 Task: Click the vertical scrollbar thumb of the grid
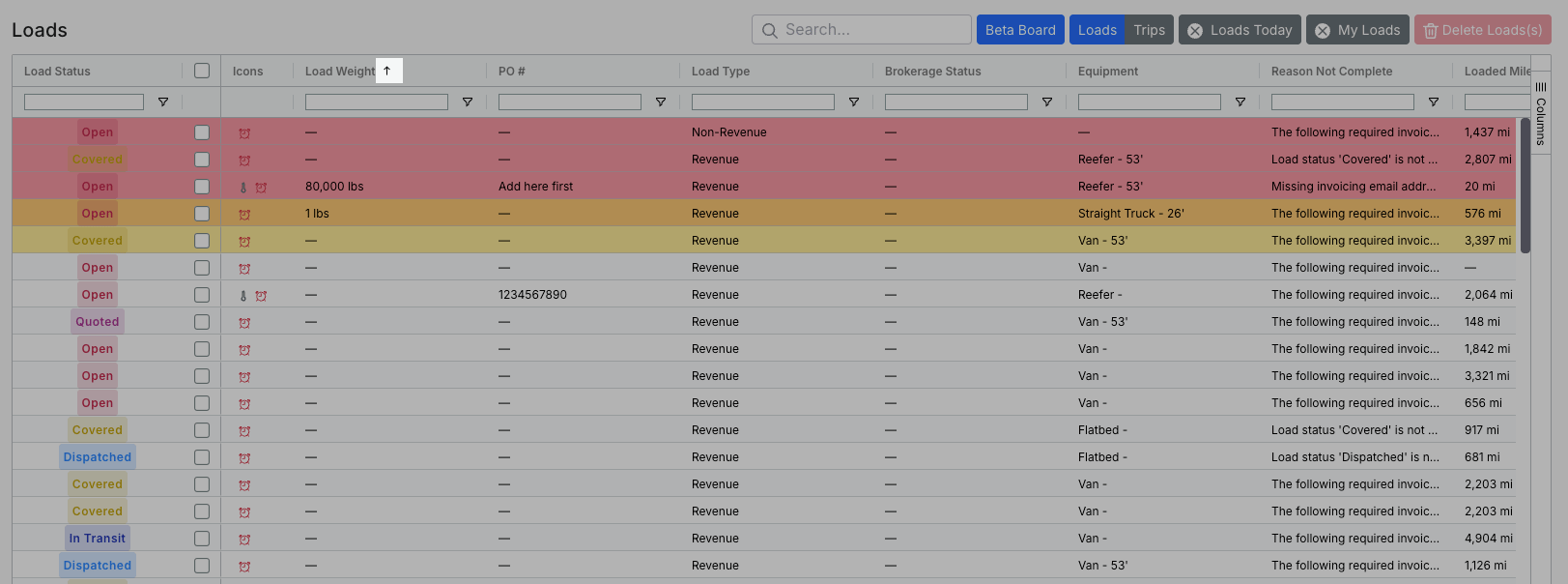[1525, 186]
